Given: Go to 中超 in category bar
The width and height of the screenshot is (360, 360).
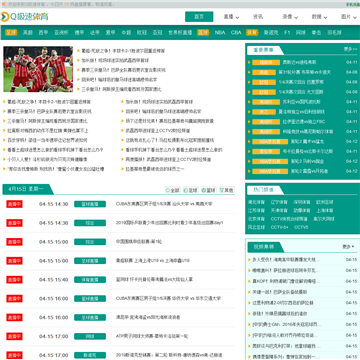Looking at the screenshot, I should click(x=126, y=33).
